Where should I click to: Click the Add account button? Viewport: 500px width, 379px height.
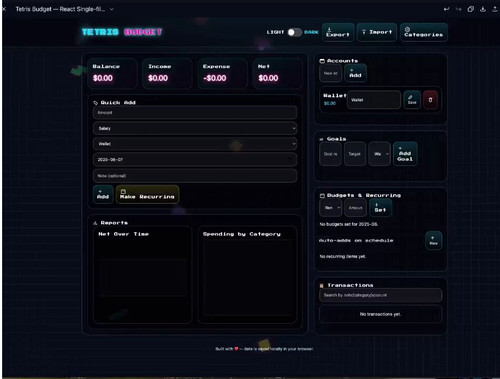pyautogui.click(x=355, y=73)
